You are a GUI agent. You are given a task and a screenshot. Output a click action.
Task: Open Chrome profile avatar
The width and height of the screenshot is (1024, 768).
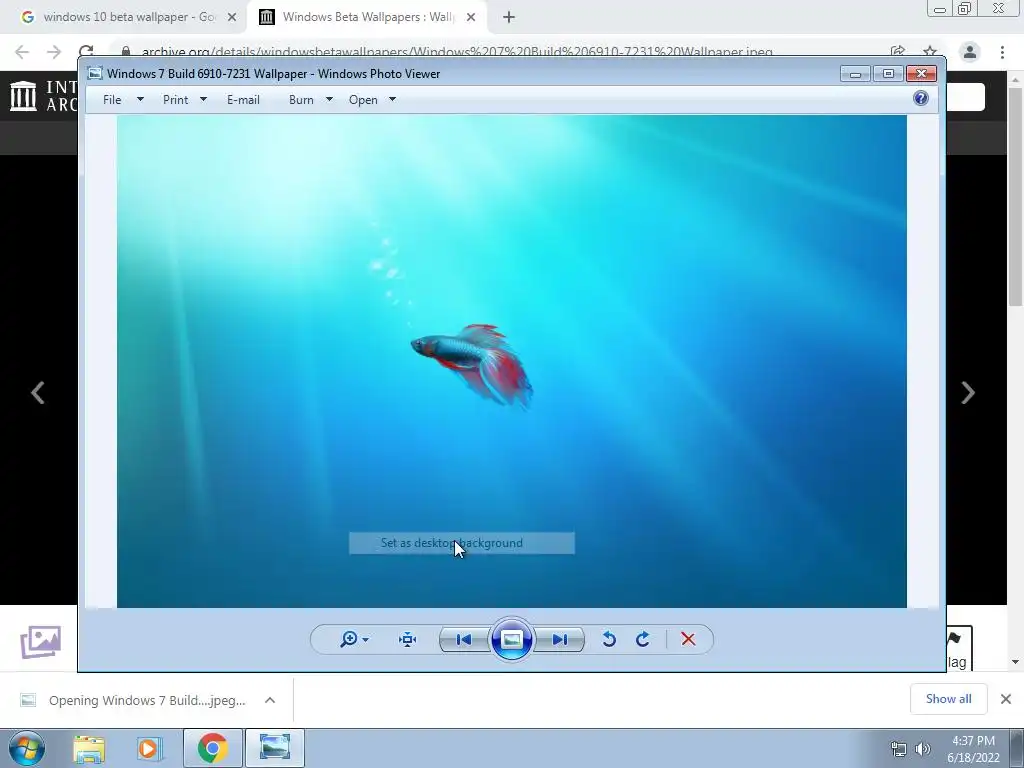point(970,52)
